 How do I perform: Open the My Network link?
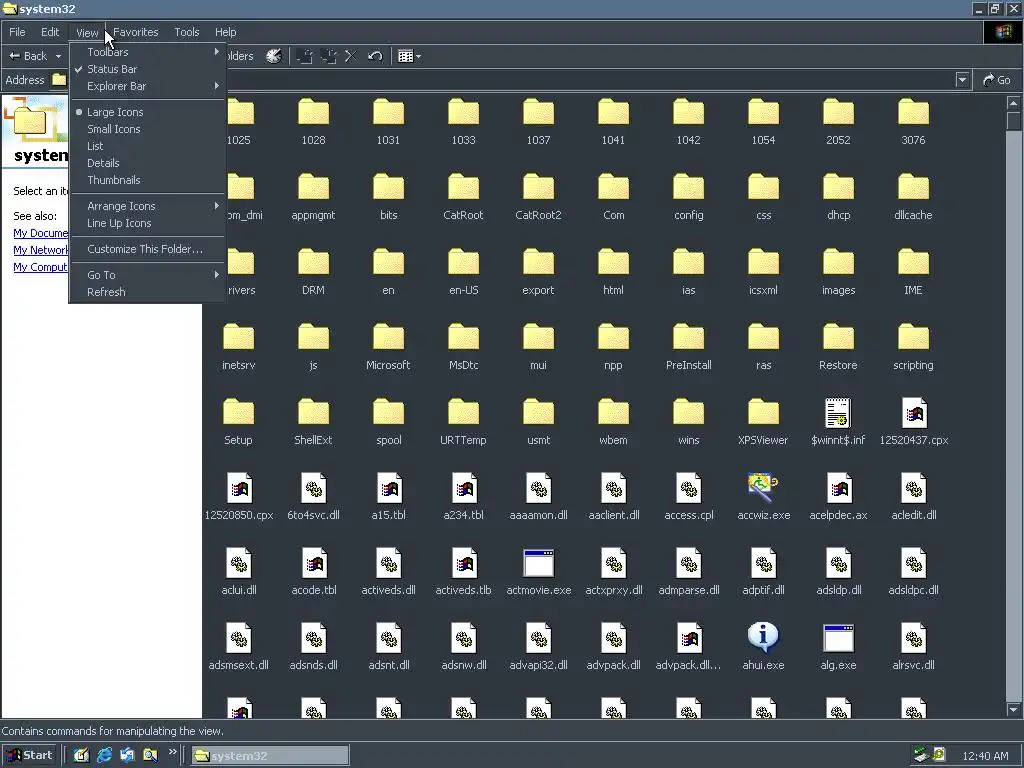(x=40, y=250)
